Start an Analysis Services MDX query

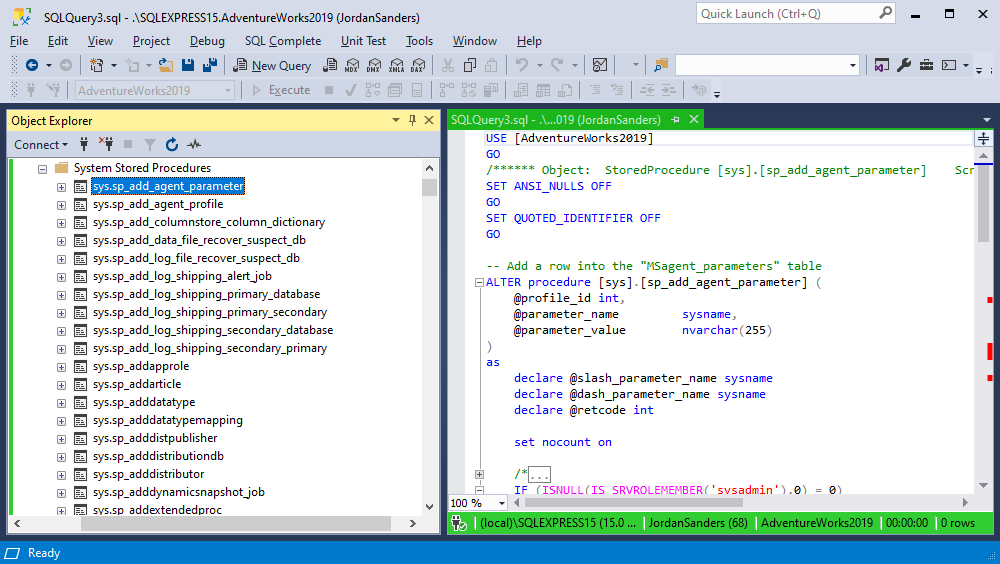tap(352, 65)
